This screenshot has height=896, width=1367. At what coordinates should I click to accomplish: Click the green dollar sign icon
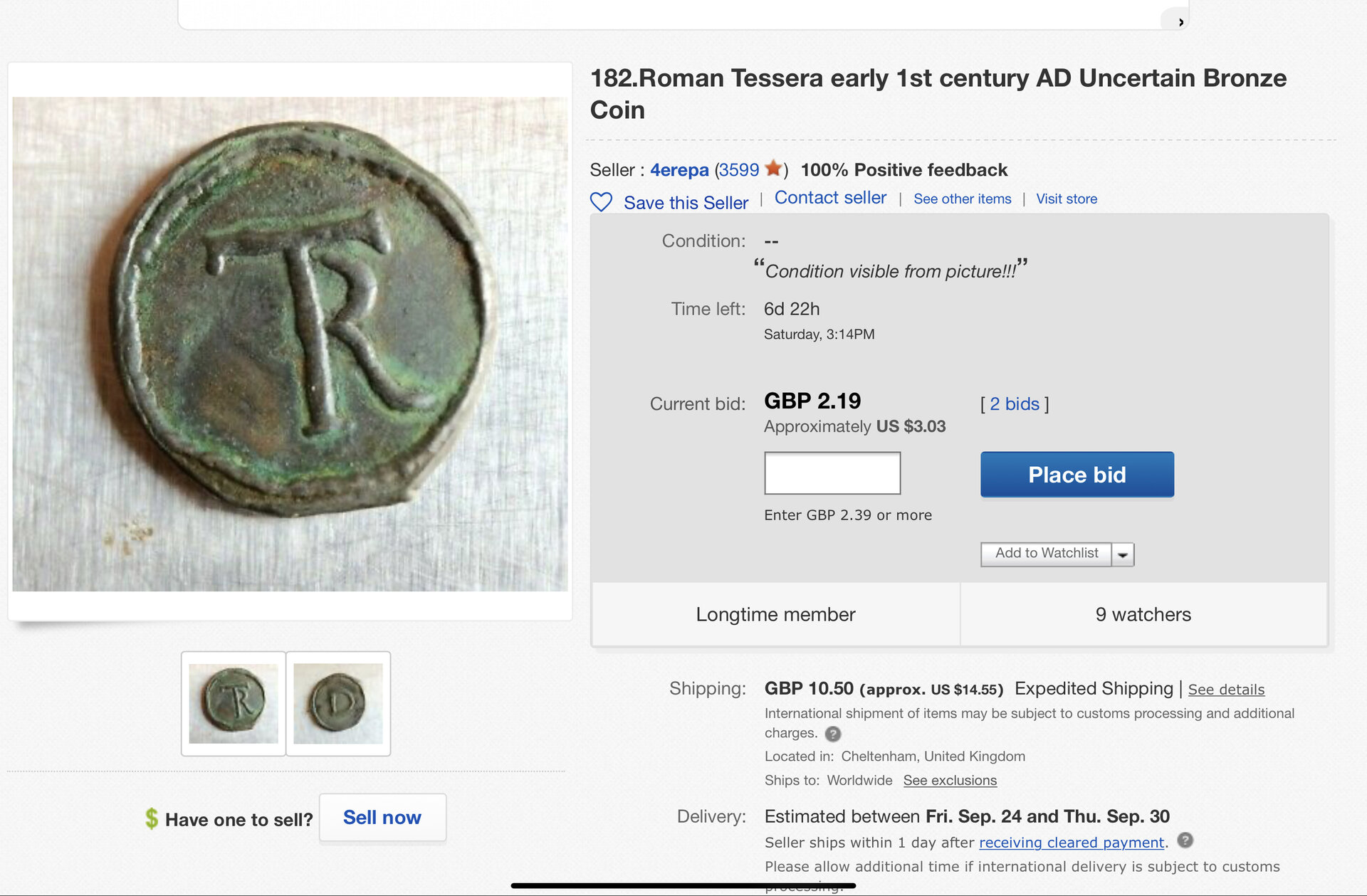152,818
